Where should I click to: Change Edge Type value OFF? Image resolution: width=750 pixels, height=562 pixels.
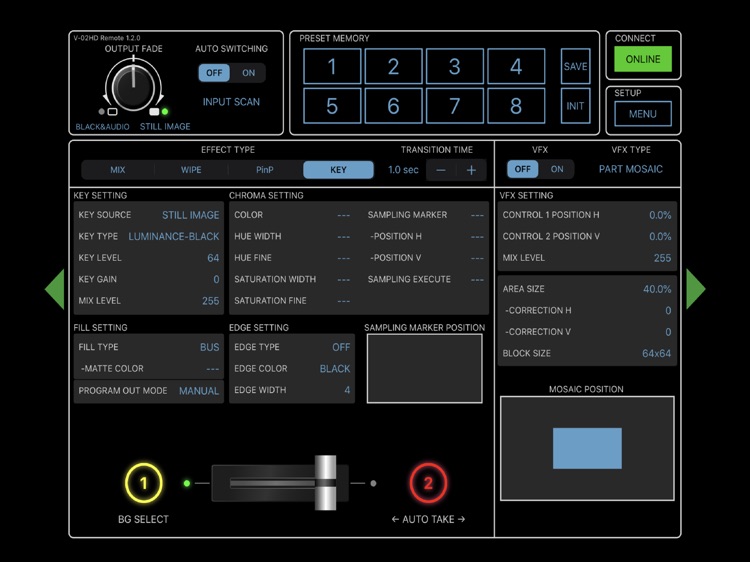click(341, 347)
